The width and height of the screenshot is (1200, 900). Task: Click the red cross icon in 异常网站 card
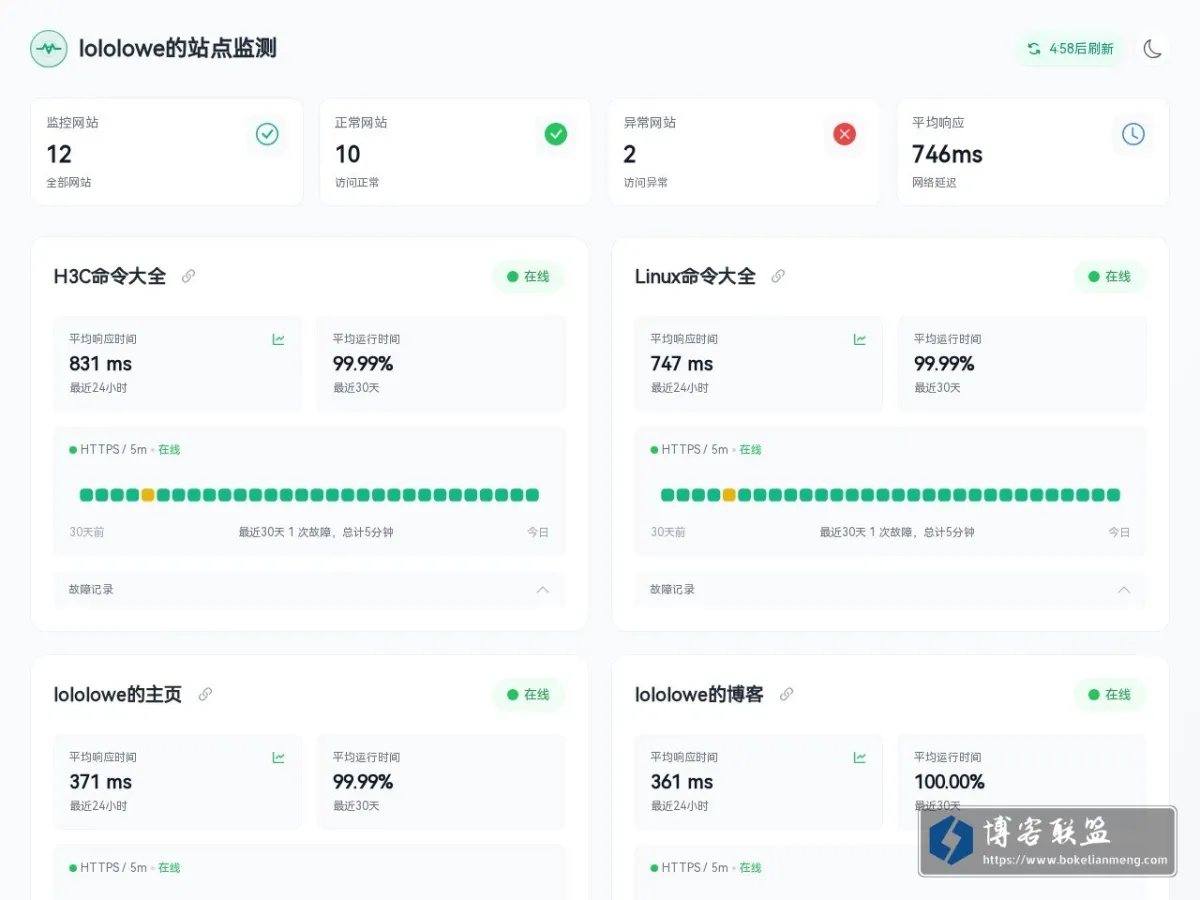pos(845,134)
